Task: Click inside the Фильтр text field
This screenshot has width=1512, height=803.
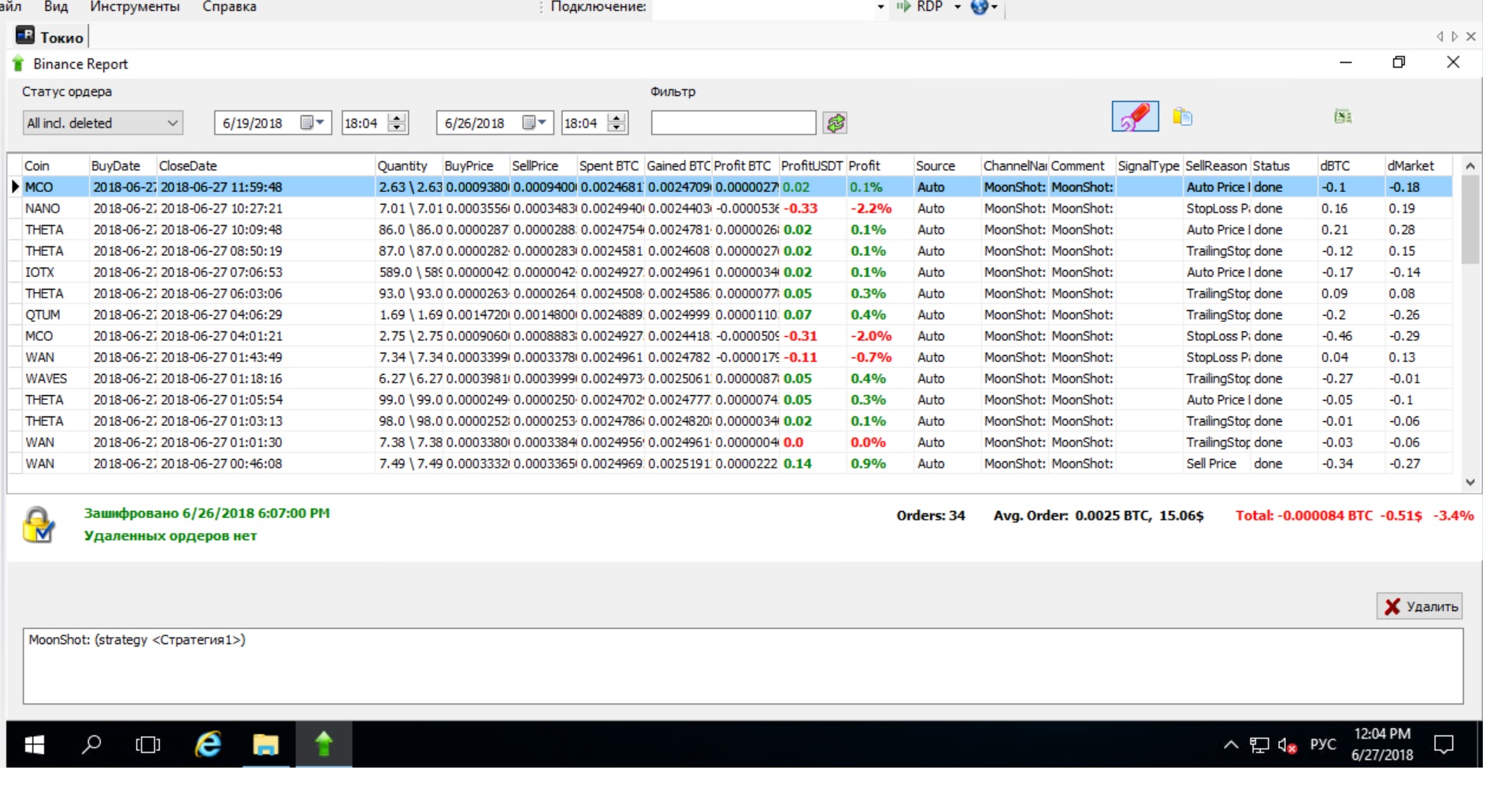Action: [x=733, y=123]
